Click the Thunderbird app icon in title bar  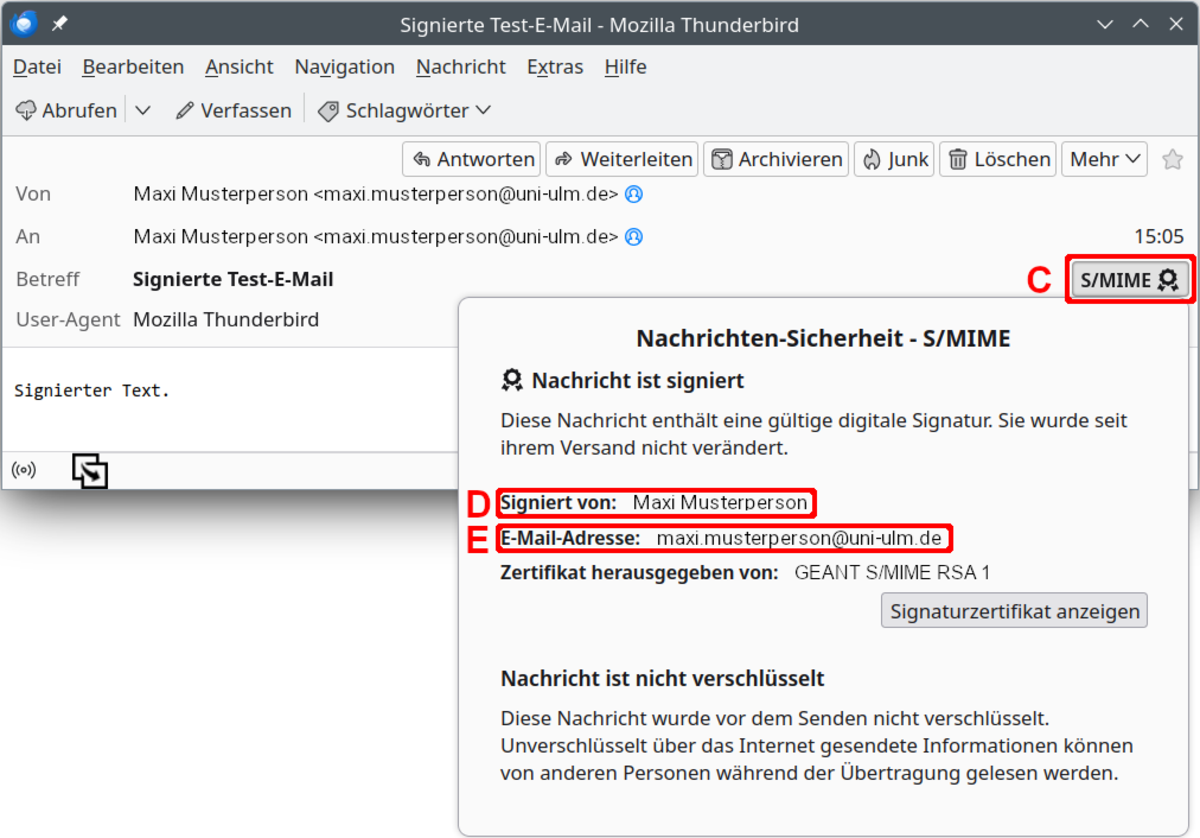23,24
